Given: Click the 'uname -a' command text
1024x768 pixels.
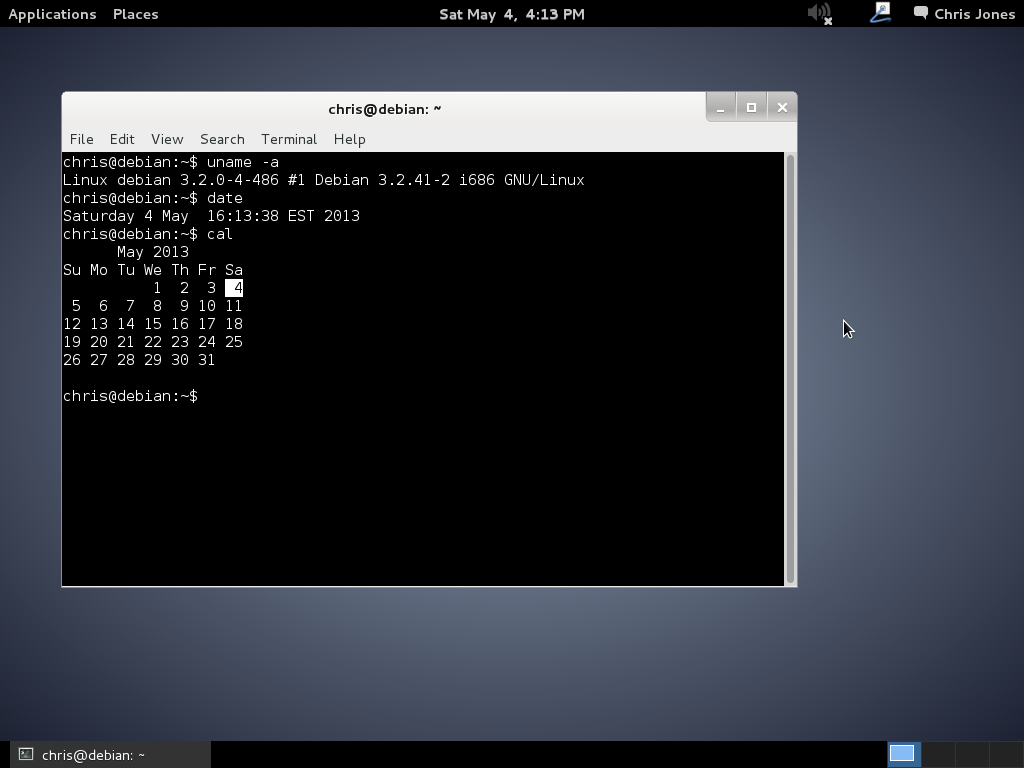Looking at the screenshot, I should pos(243,162).
